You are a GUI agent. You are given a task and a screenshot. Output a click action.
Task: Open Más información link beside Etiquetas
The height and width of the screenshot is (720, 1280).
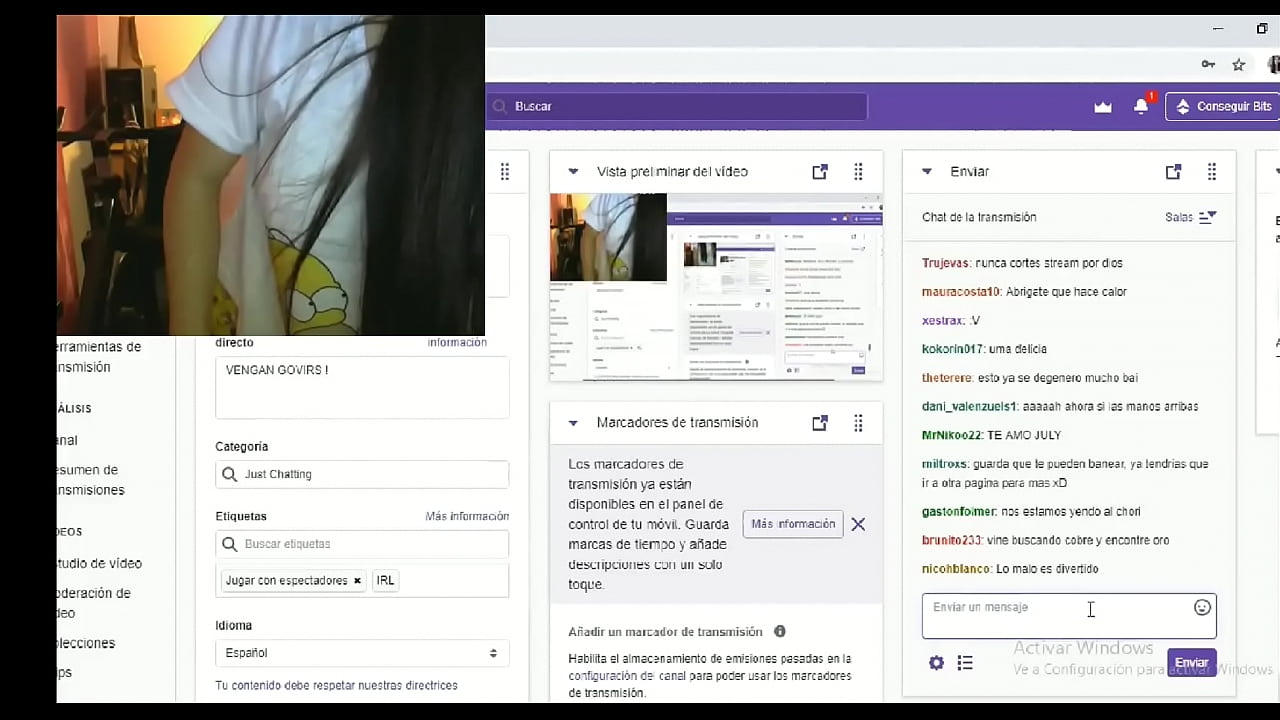[x=467, y=517]
